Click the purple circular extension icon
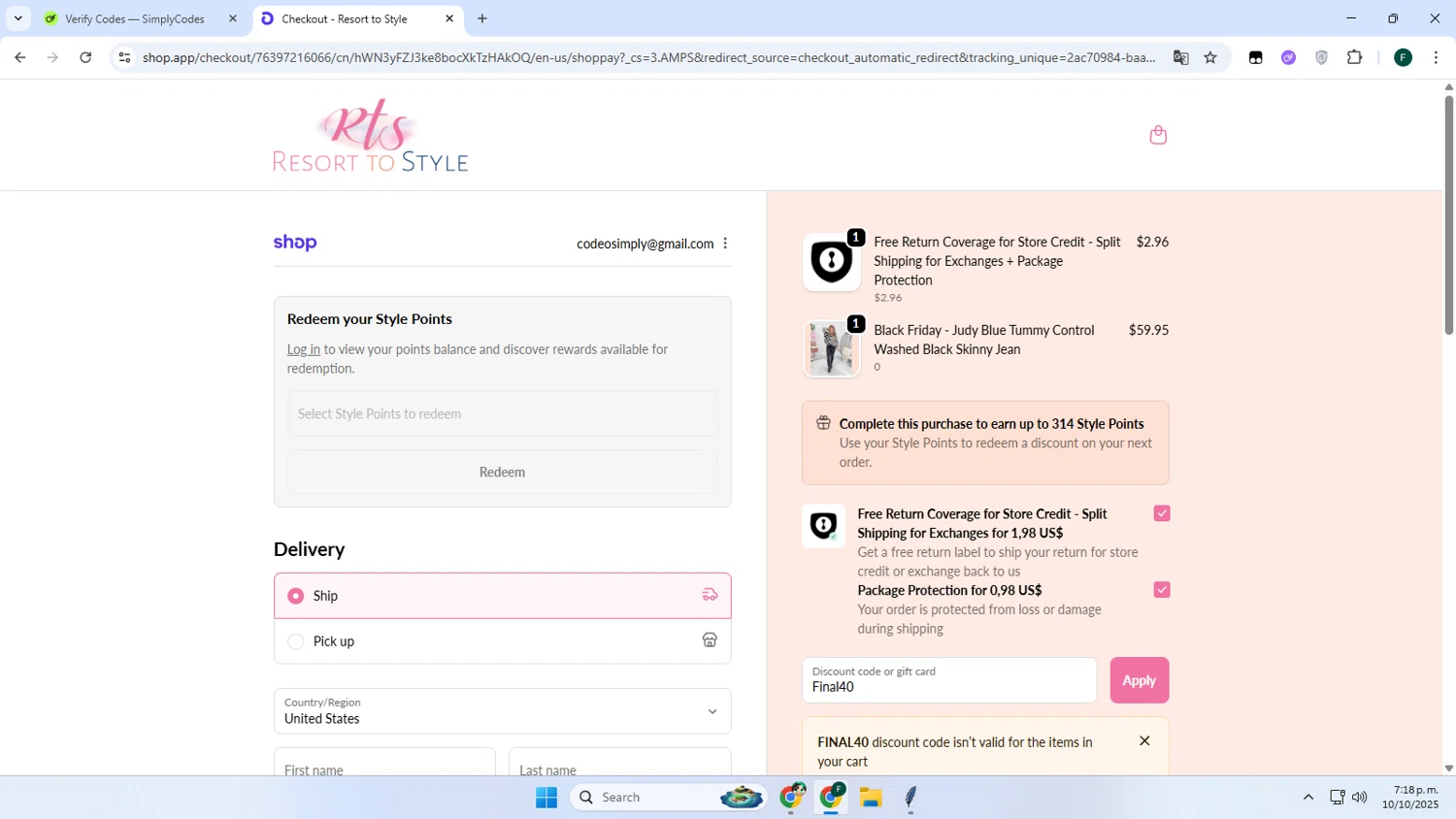The height and width of the screenshot is (819, 1456). pos(1288,57)
